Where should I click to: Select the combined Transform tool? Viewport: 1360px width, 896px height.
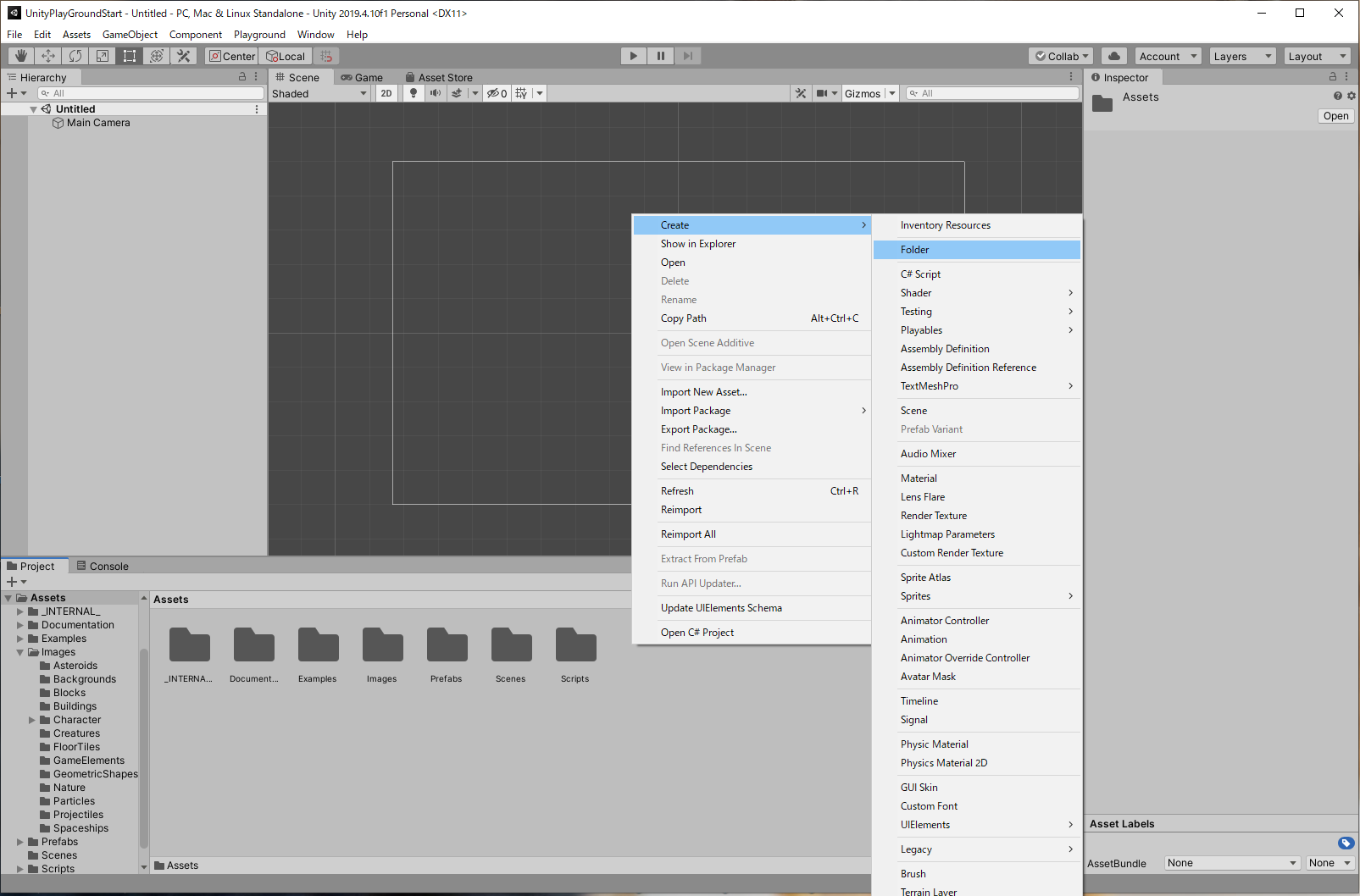point(157,56)
